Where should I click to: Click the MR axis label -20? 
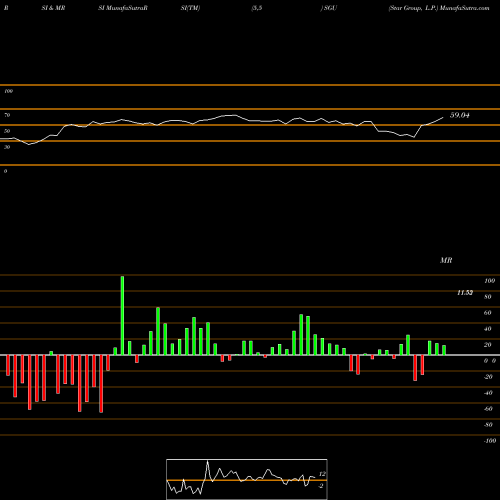pos(488,377)
